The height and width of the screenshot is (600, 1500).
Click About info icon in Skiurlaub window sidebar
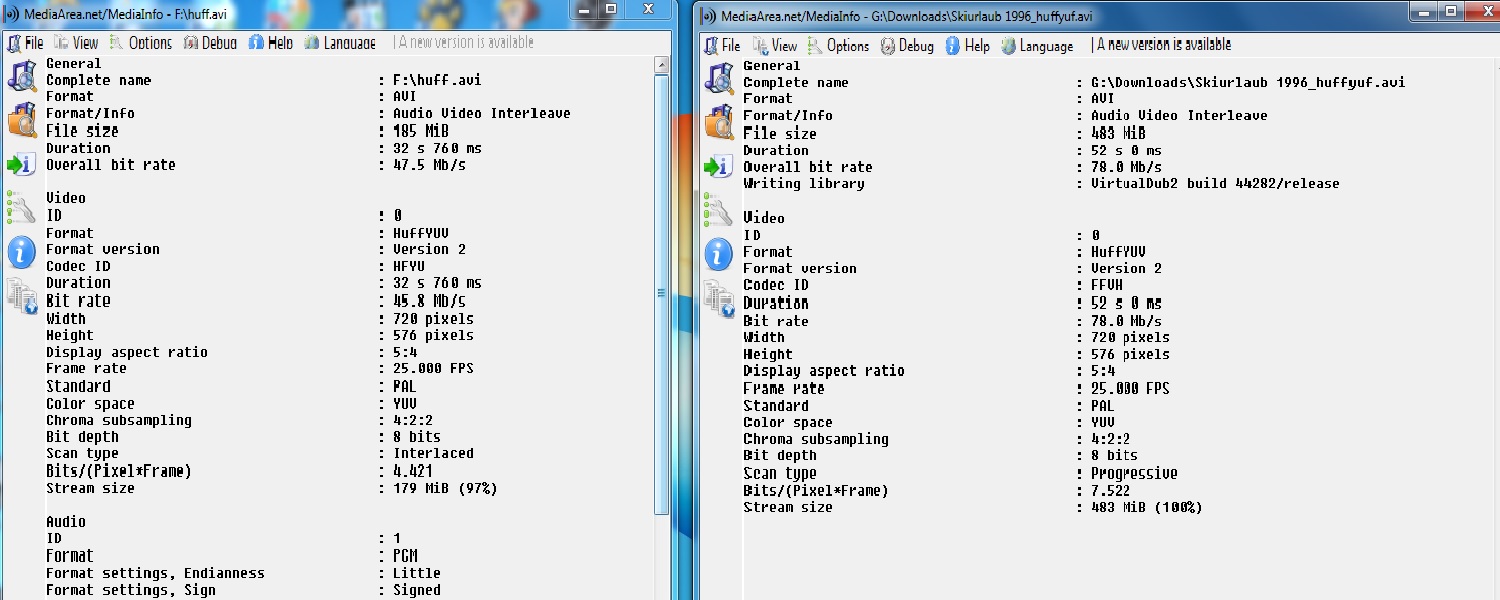(x=718, y=254)
